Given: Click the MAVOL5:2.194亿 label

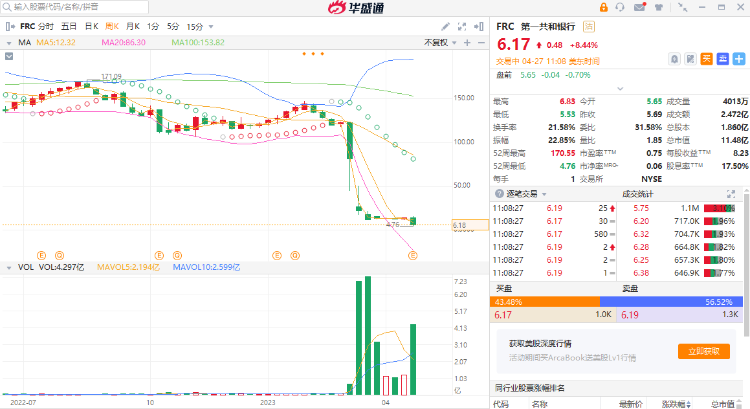Looking at the screenshot, I should click(128, 267).
